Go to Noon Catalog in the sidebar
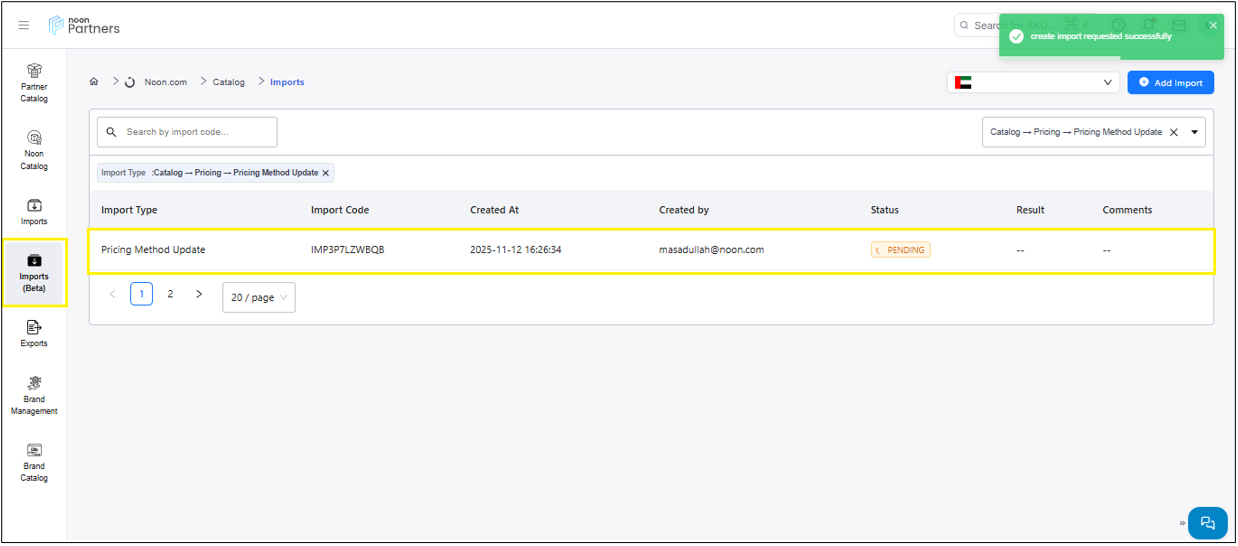The height and width of the screenshot is (546, 1238). (x=34, y=150)
